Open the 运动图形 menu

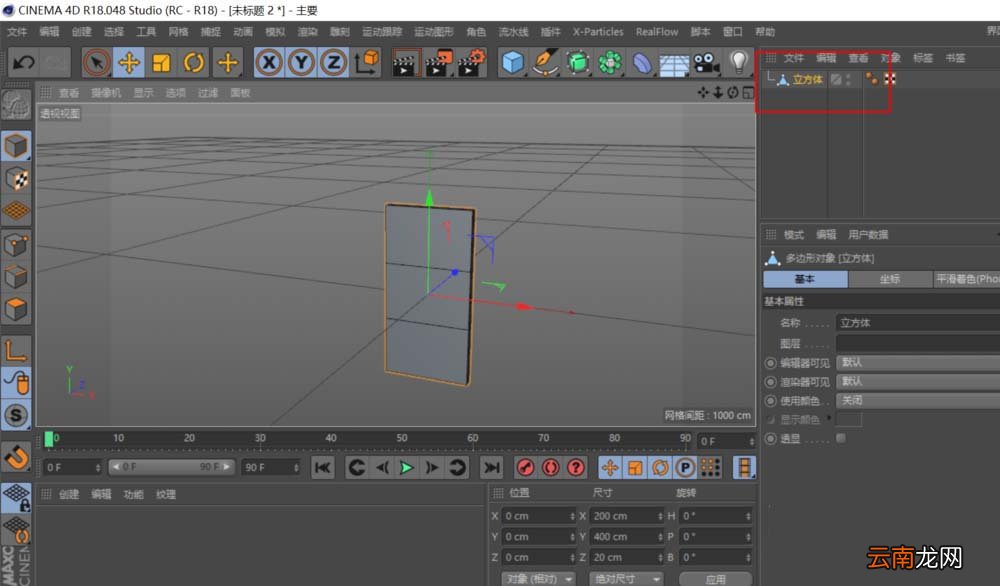coord(434,31)
